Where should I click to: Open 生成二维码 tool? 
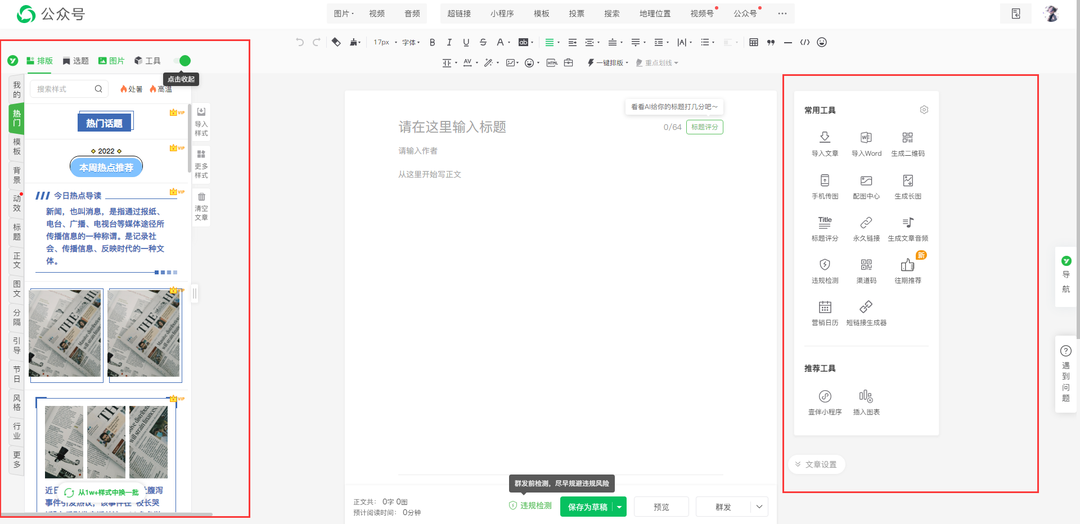coord(908,144)
